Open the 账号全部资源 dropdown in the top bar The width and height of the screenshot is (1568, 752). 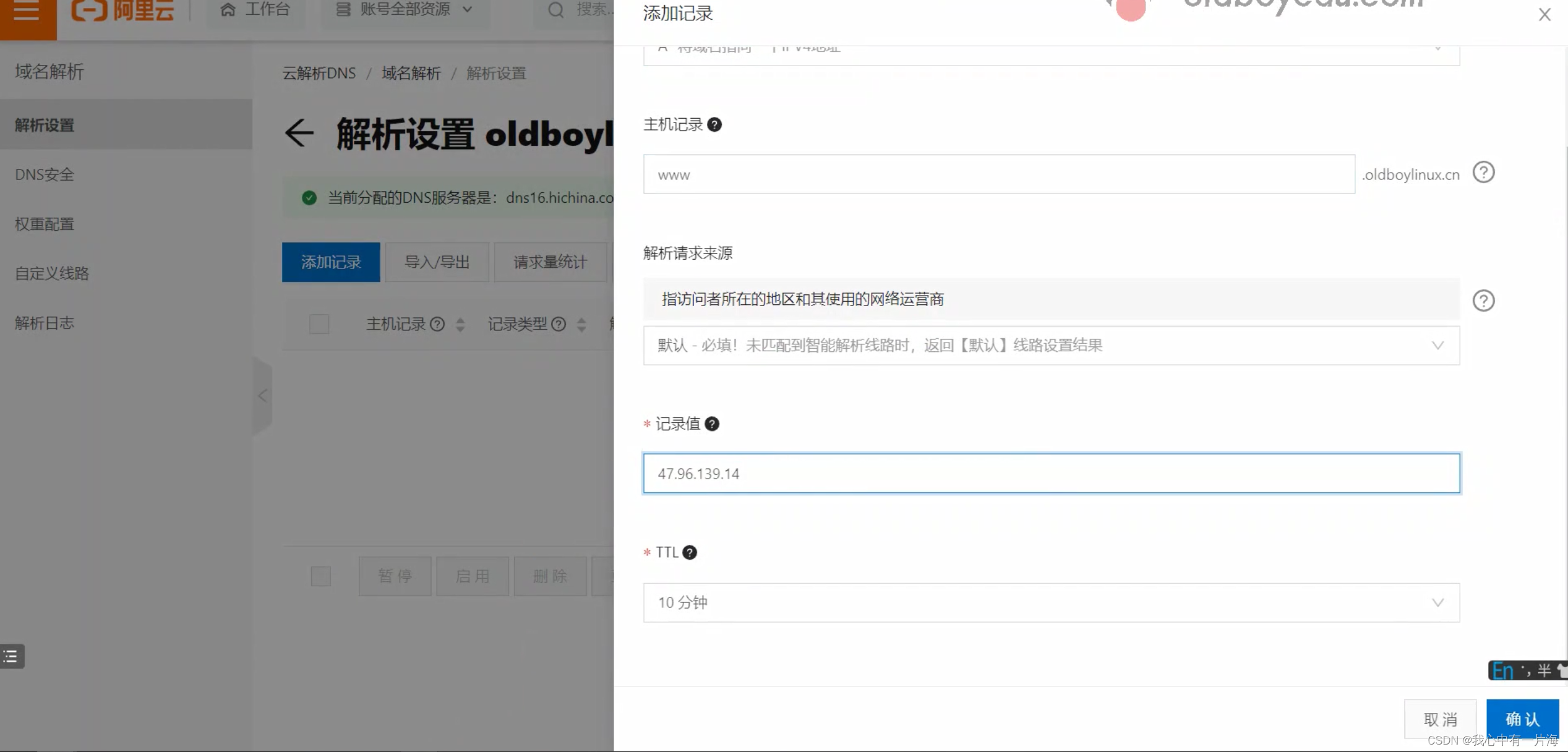pos(405,10)
